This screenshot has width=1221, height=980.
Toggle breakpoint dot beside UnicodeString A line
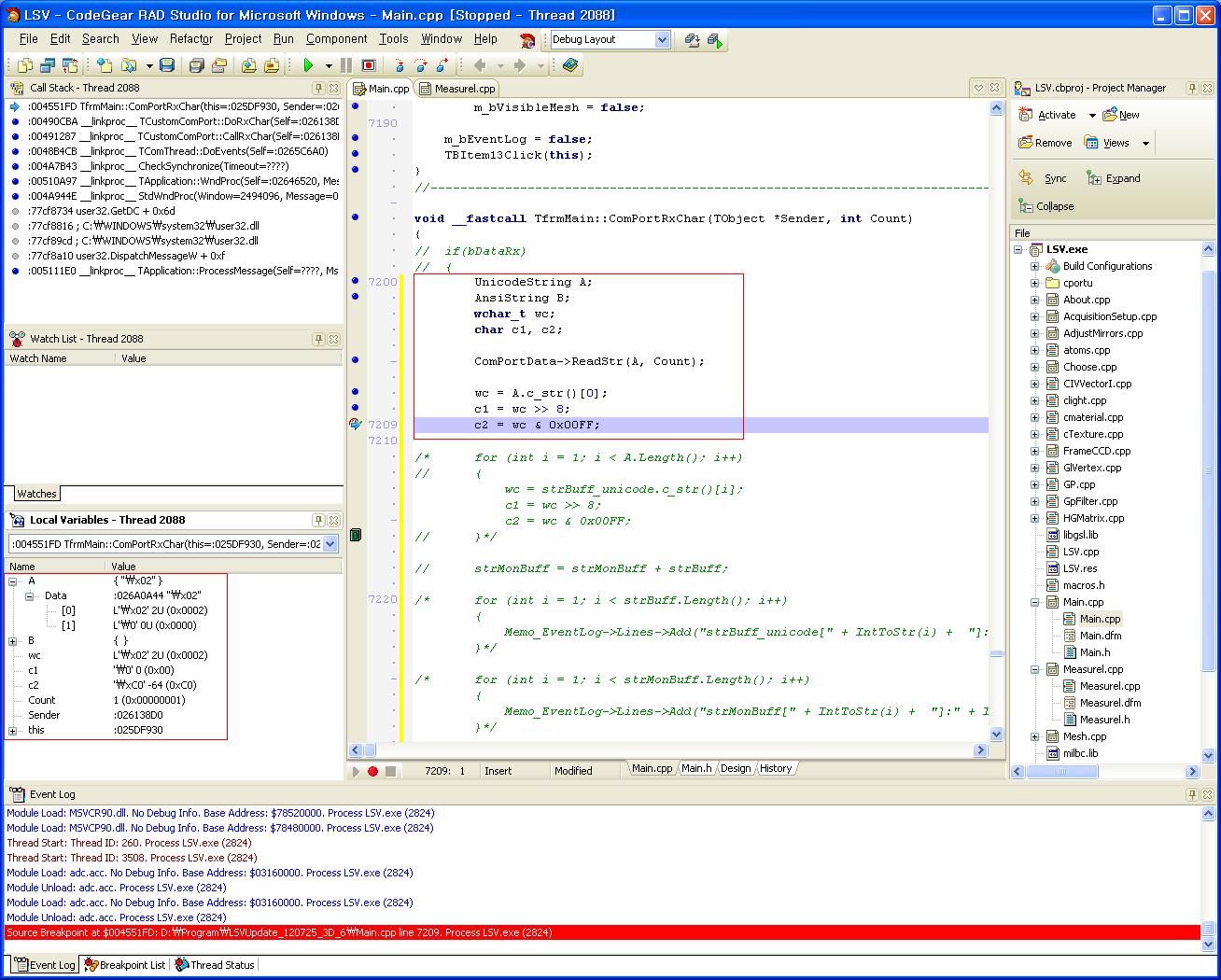point(355,281)
